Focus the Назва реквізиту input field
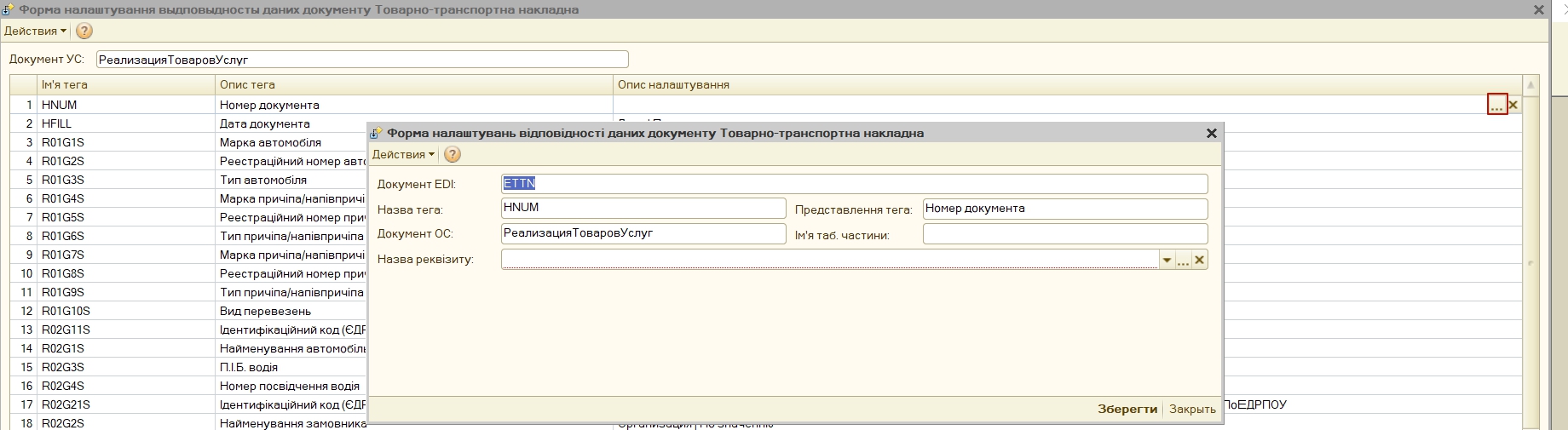The width and height of the screenshot is (1568, 430). tap(829, 260)
